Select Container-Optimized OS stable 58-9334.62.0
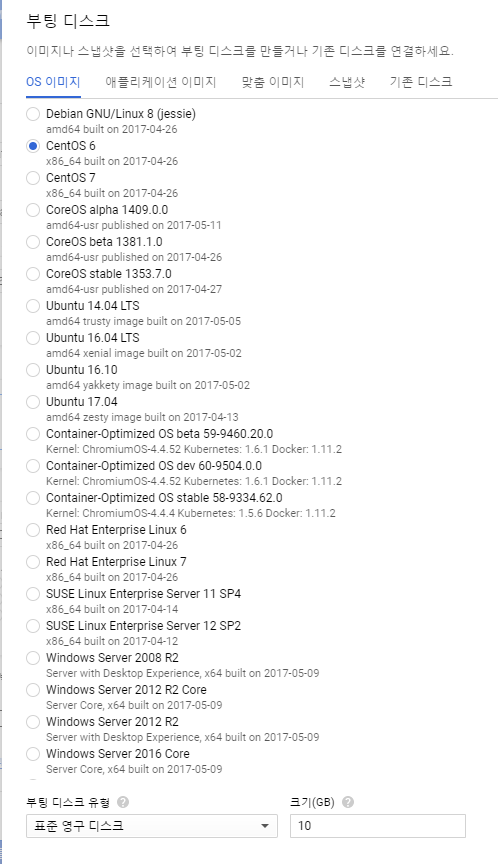 click(x=33, y=498)
